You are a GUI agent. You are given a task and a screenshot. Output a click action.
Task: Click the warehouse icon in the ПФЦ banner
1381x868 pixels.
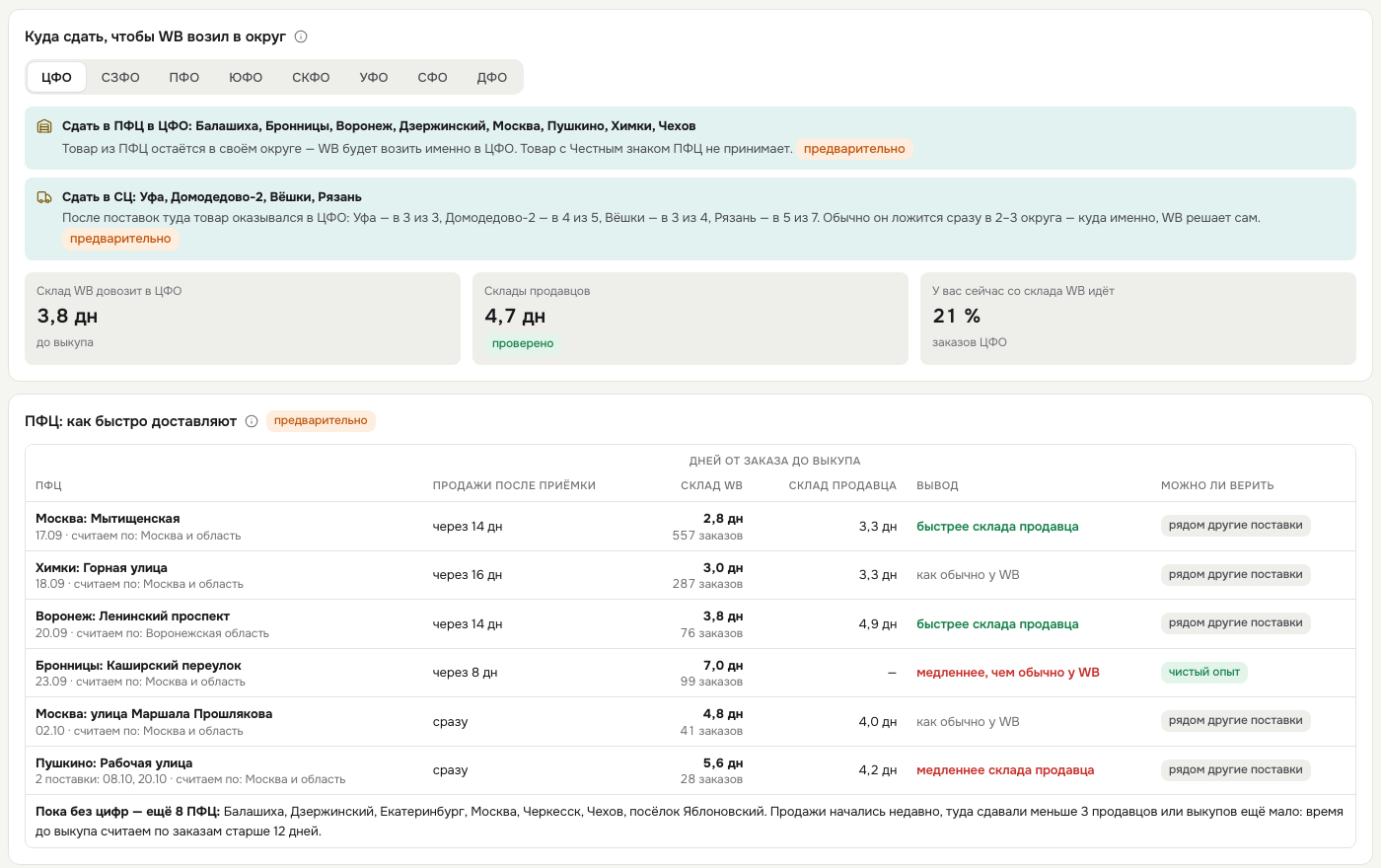tap(43, 126)
